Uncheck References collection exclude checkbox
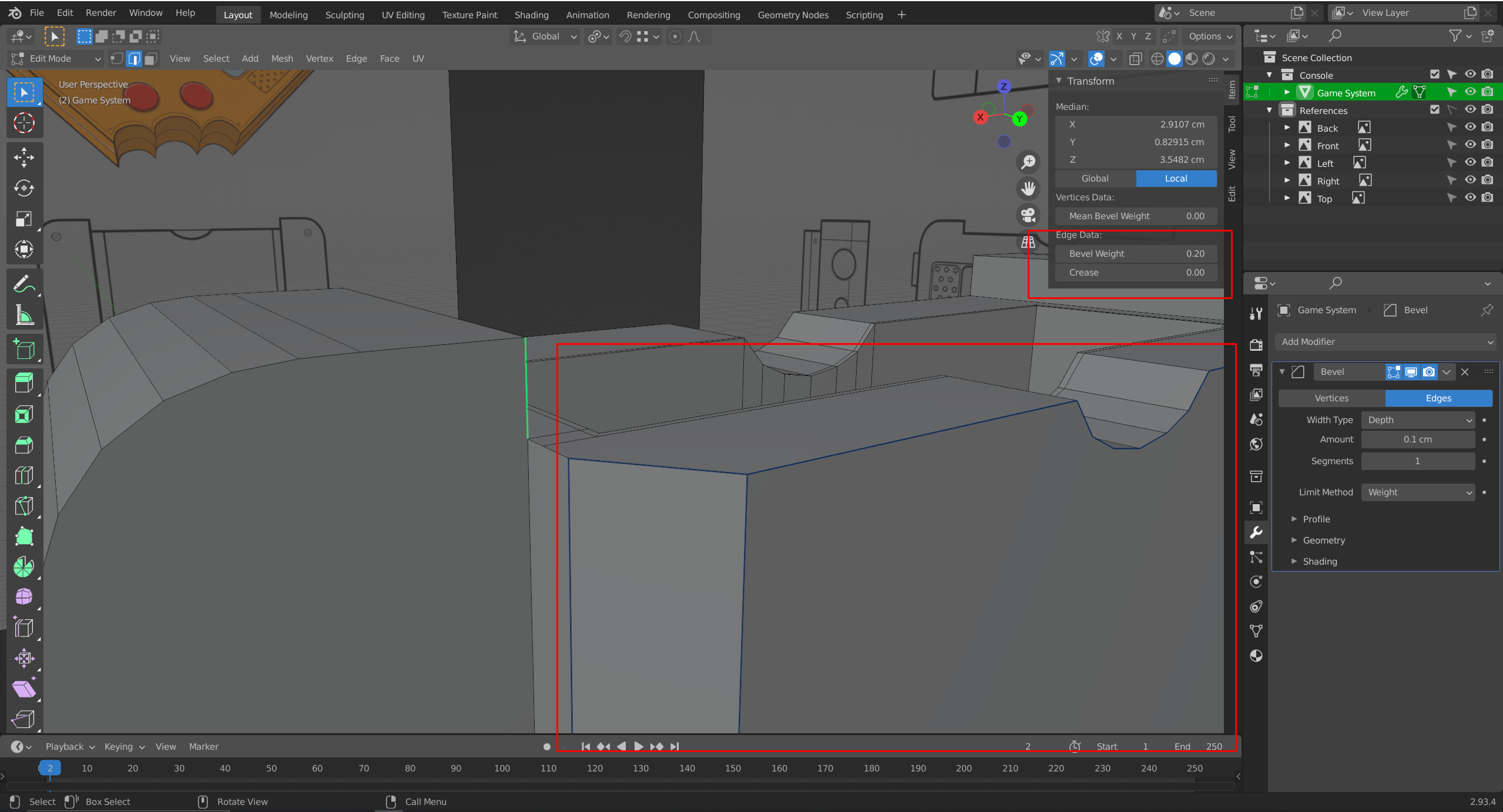The width and height of the screenshot is (1503, 812). click(x=1435, y=110)
